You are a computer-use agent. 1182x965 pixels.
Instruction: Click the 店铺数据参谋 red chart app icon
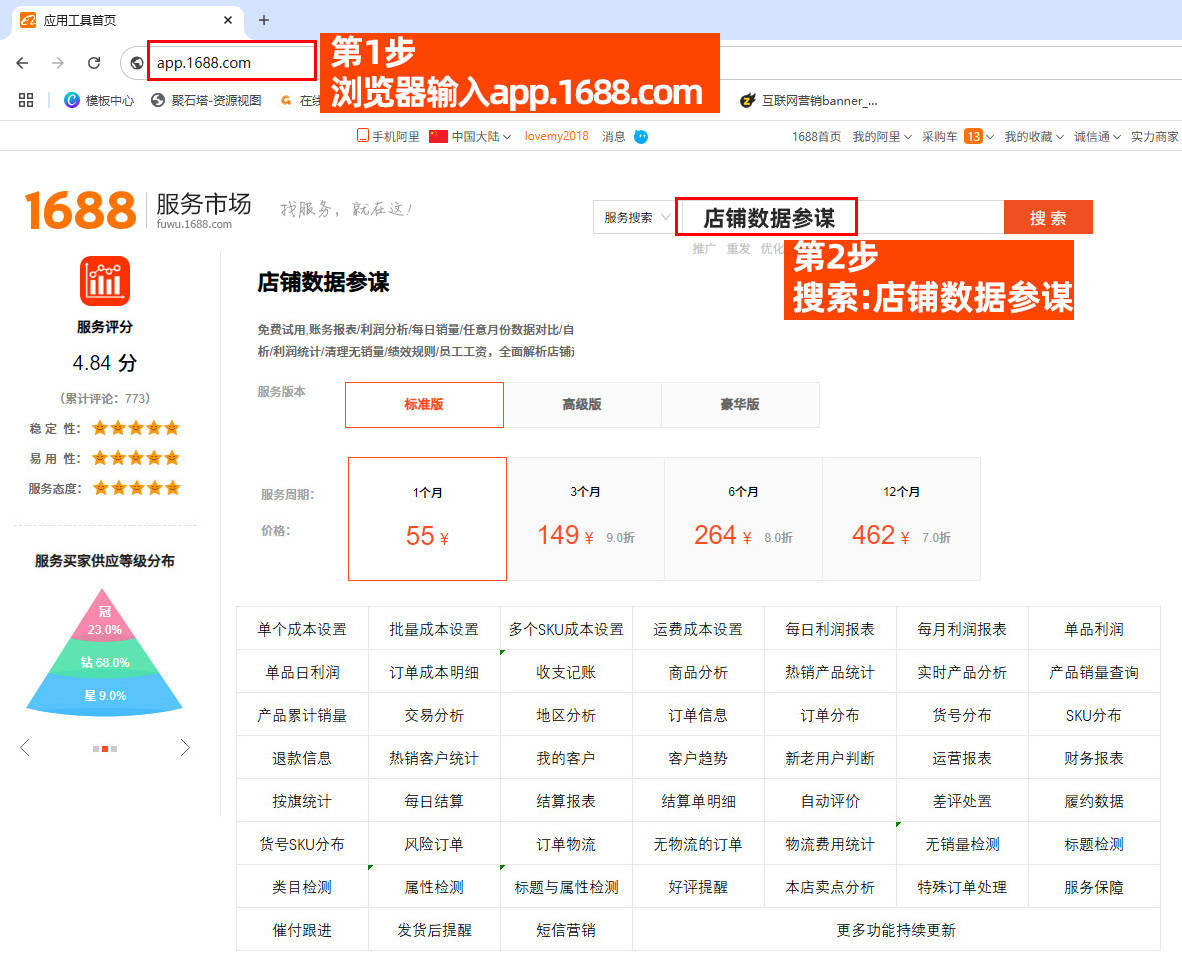(105, 282)
